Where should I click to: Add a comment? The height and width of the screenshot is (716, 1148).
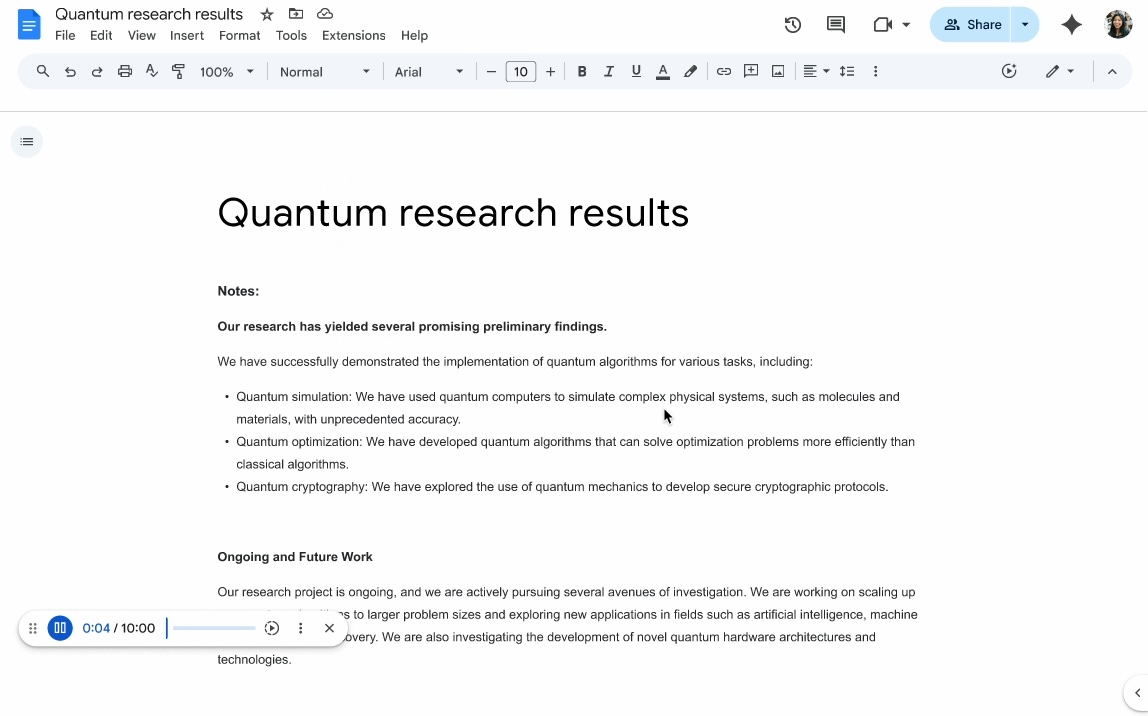click(x=750, y=71)
